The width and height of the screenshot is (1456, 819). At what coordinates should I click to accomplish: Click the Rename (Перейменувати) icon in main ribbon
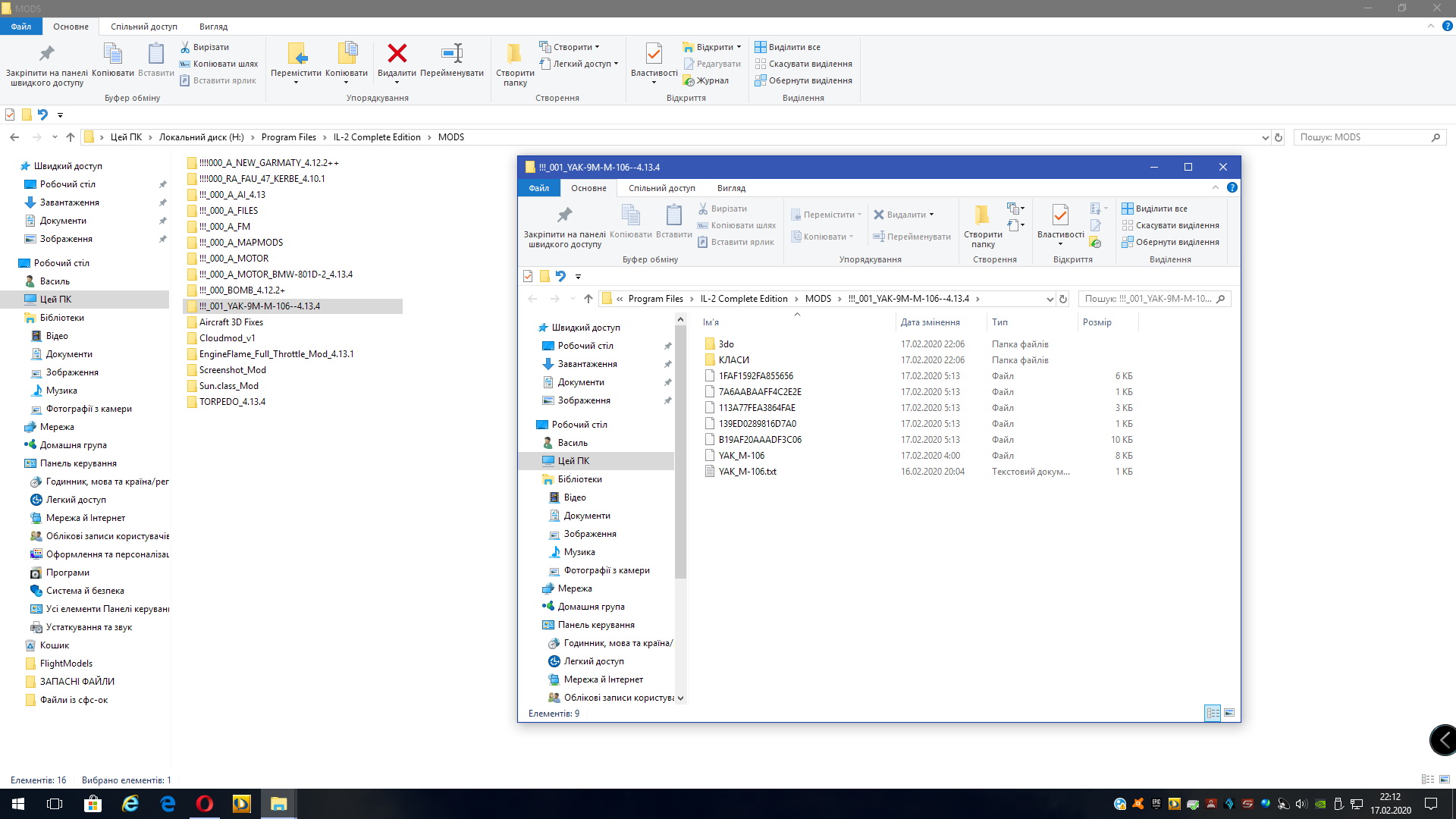click(451, 55)
